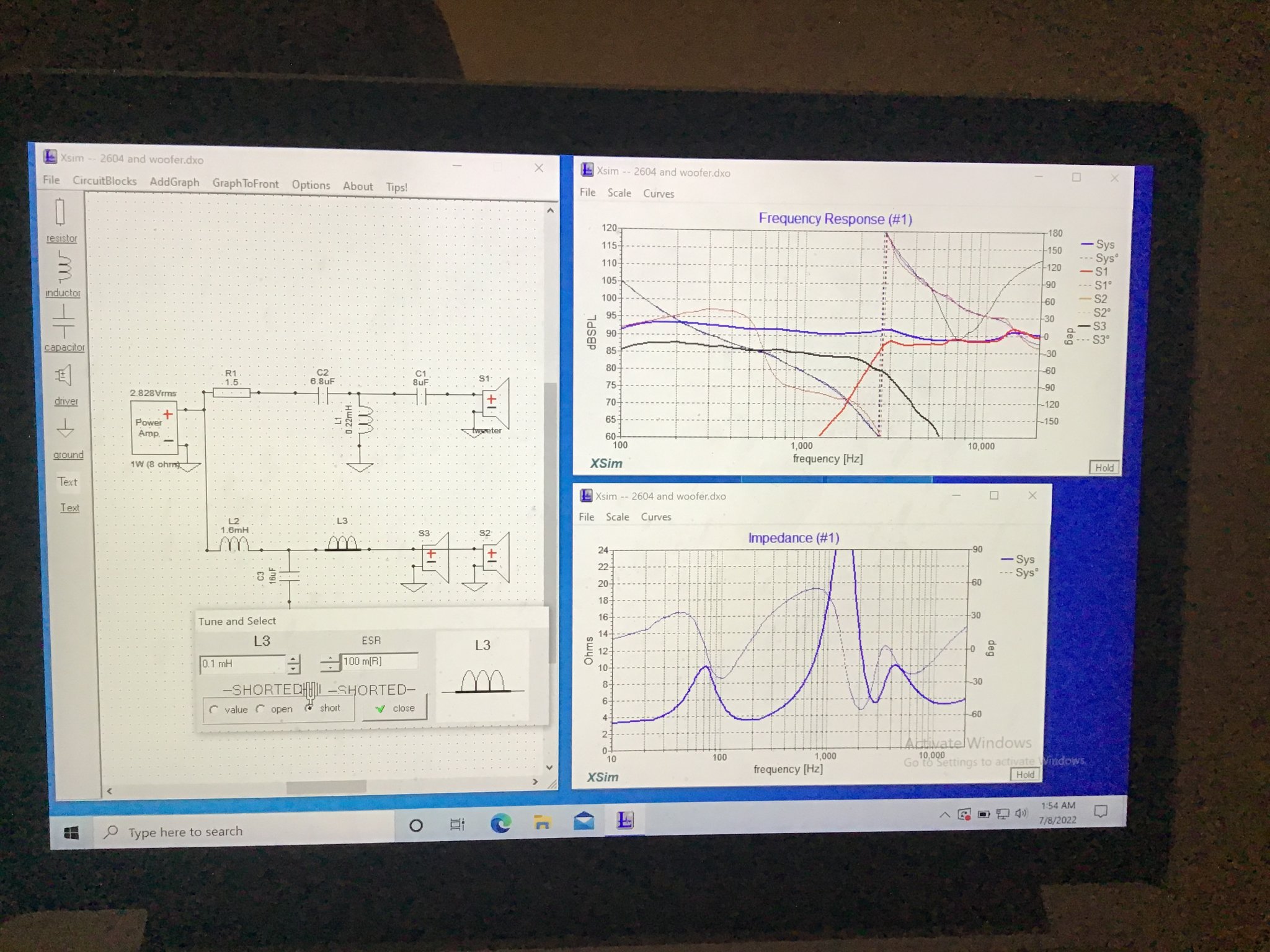The width and height of the screenshot is (1270, 952).
Task: Select the 'value' radio option for L3
Action: (214, 710)
